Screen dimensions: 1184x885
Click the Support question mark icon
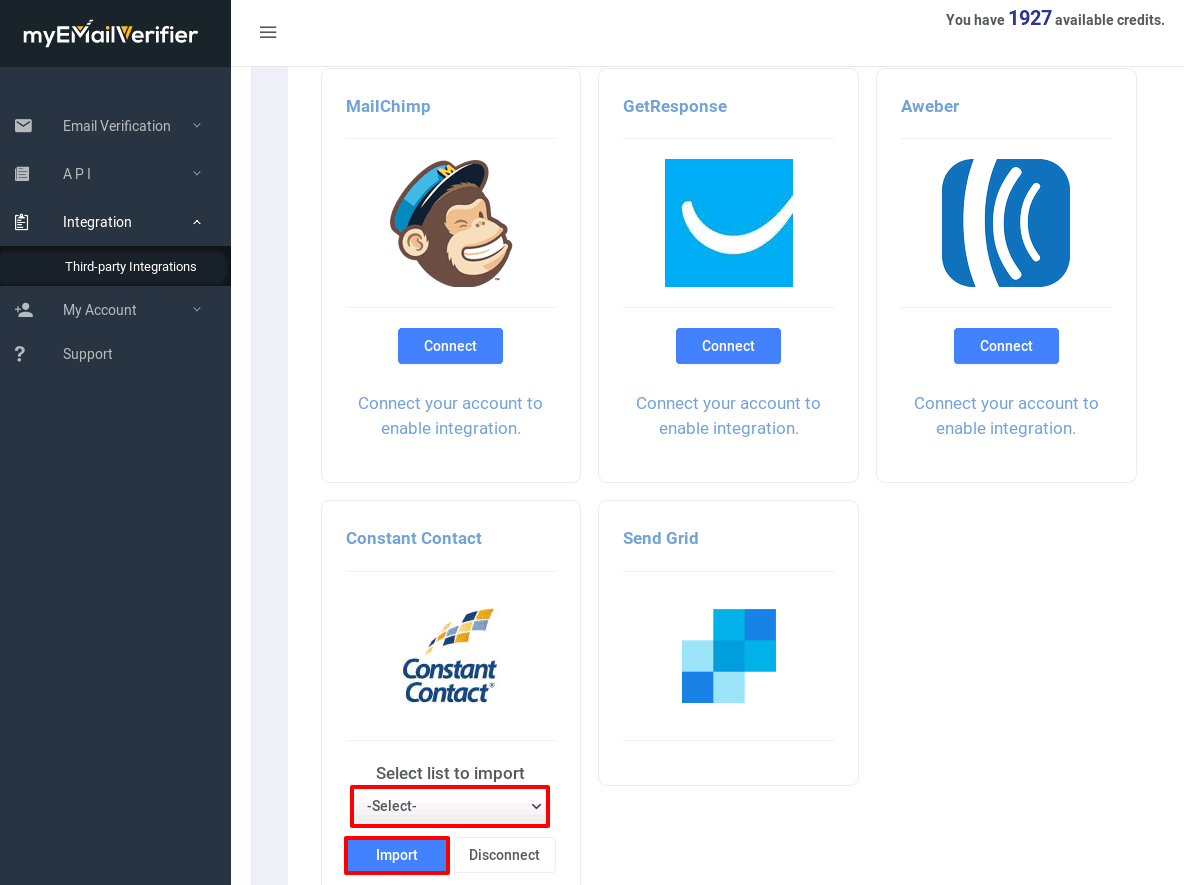point(20,353)
